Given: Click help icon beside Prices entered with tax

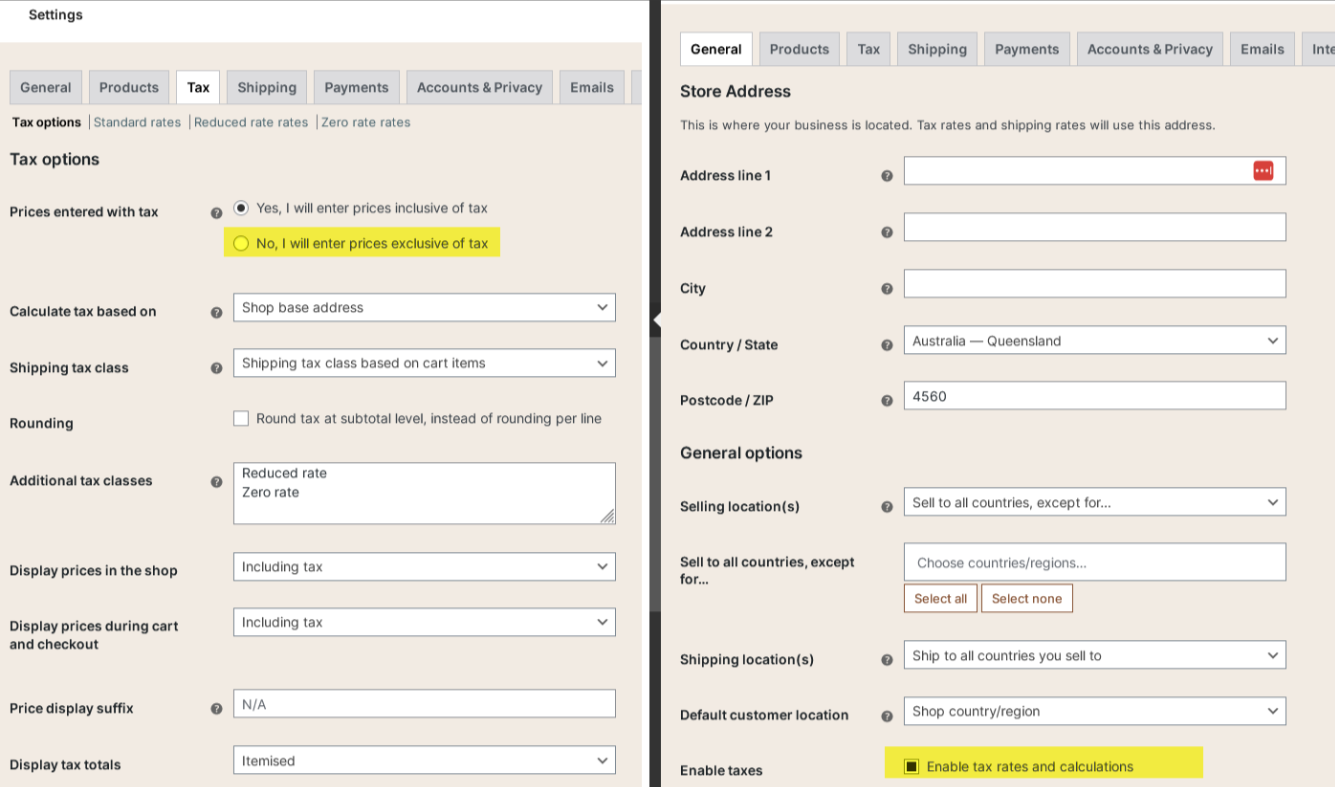Looking at the screenshot, I should [216, 213].
